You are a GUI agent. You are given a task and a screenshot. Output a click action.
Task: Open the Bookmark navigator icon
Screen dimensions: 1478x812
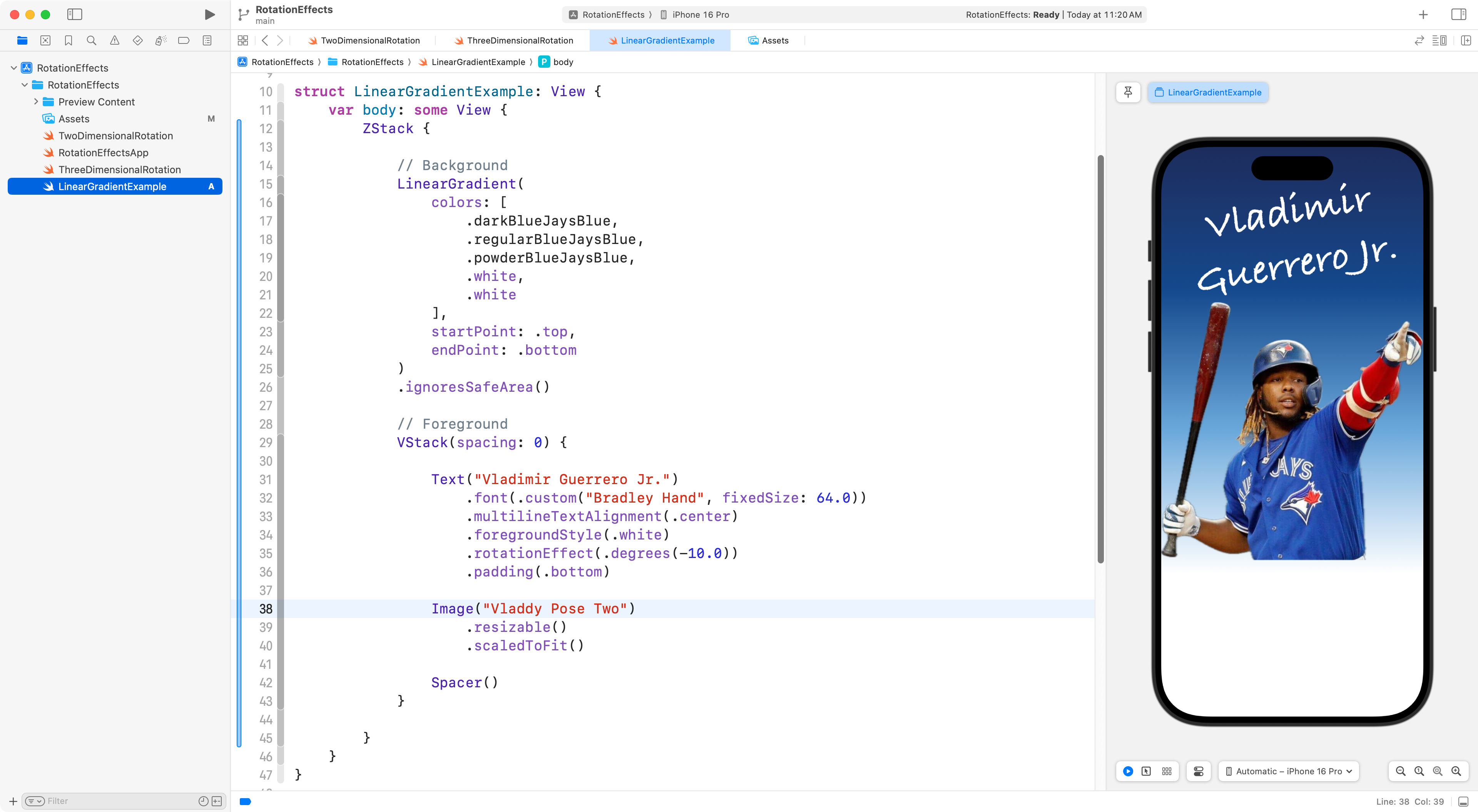[x=68, y=41]
